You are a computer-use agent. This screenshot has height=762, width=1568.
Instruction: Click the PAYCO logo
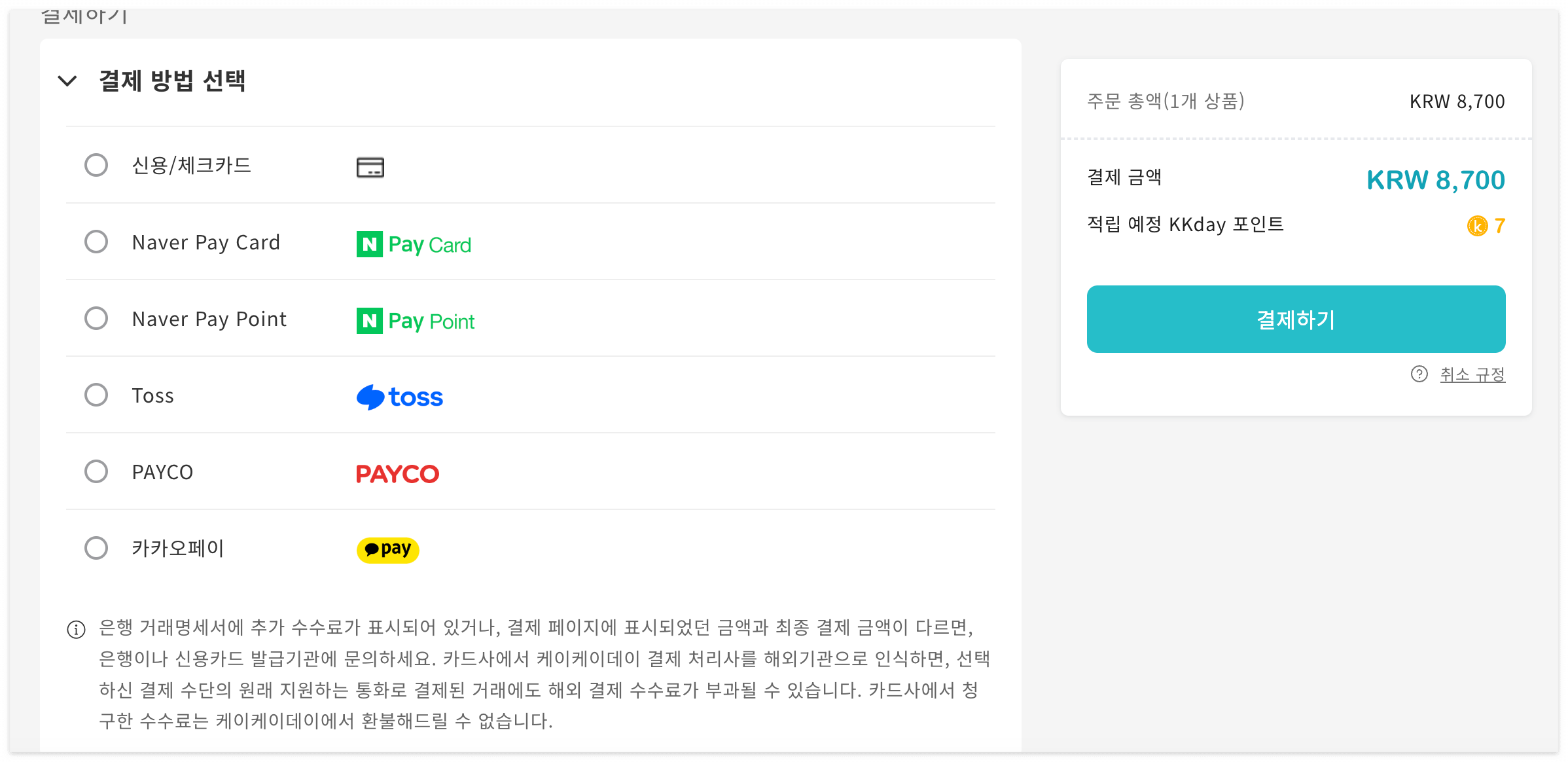click(x=397, y=473)
